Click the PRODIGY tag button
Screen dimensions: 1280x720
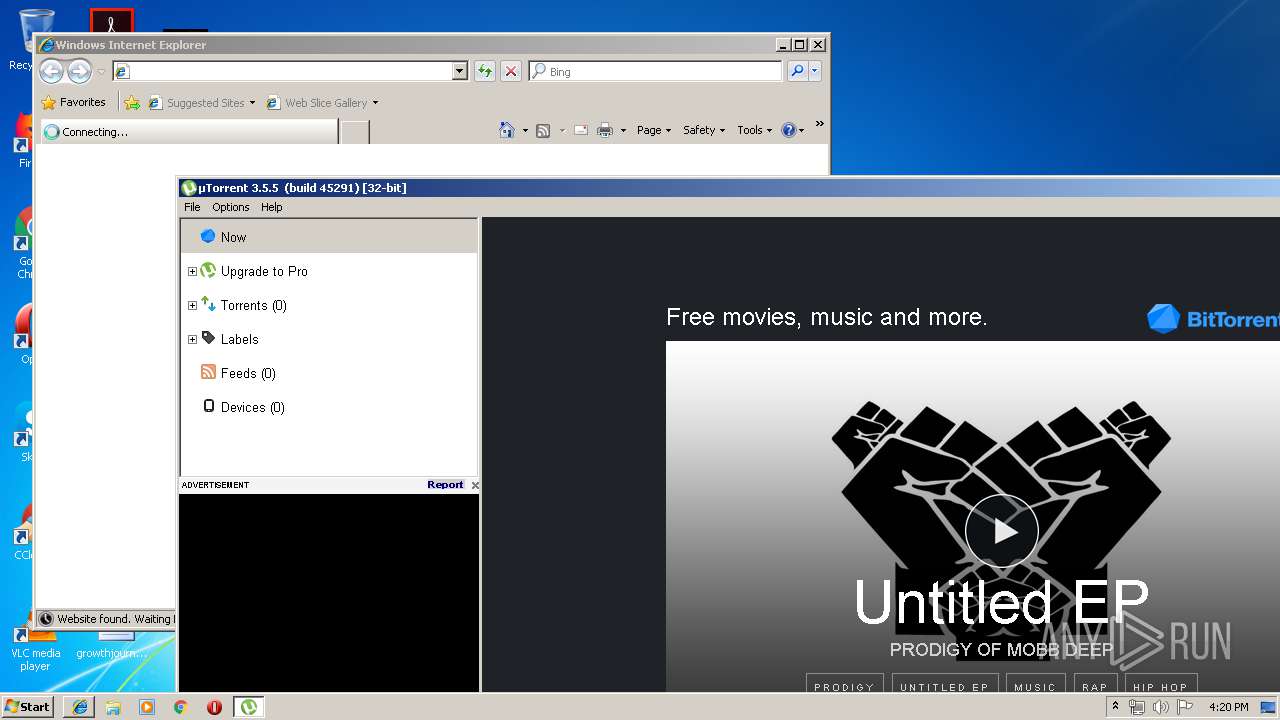[x=844, y=686]
